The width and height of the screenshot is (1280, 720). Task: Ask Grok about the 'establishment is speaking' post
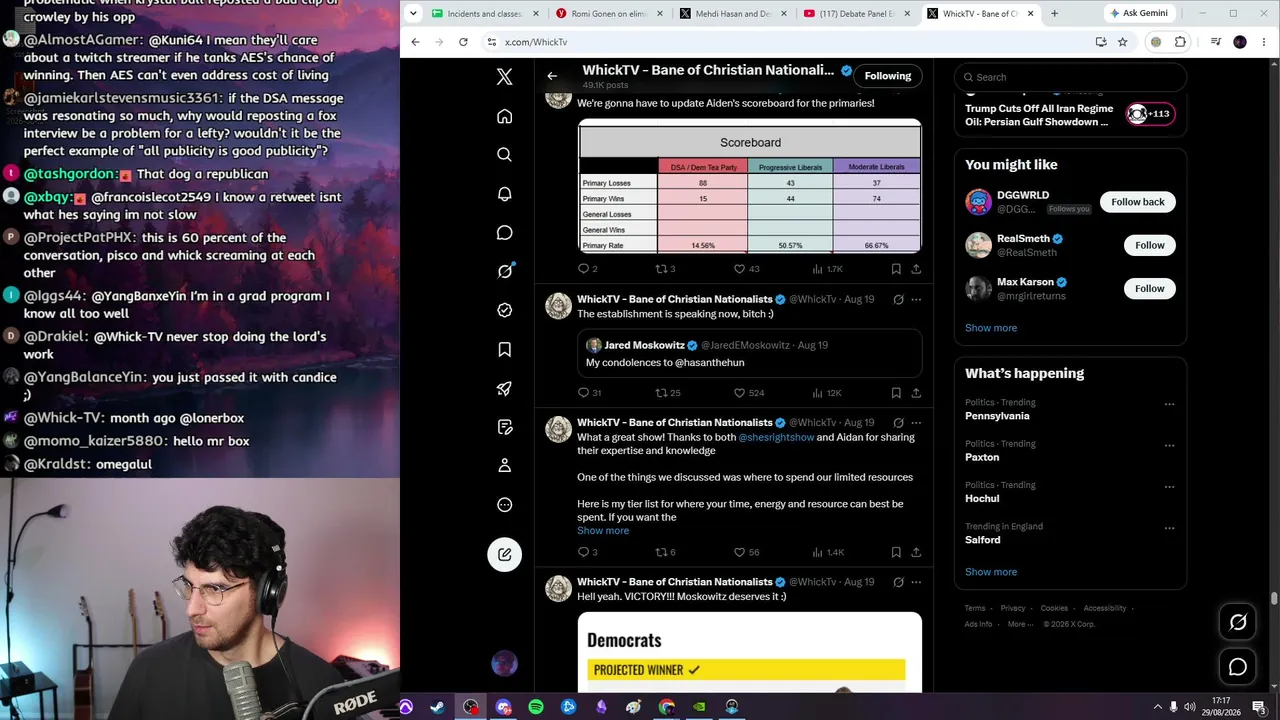898,299
